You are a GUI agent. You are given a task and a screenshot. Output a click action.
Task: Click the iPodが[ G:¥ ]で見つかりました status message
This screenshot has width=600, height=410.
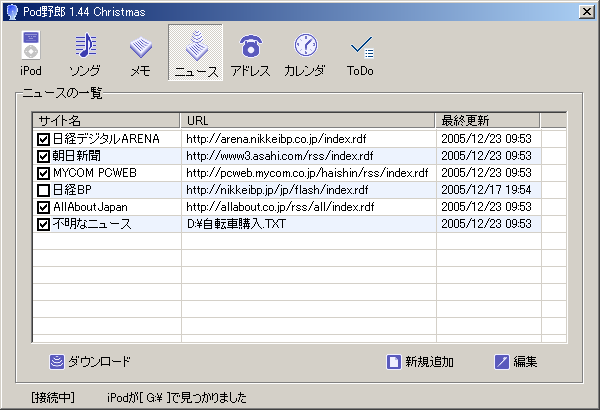click(x=177, y=397)
